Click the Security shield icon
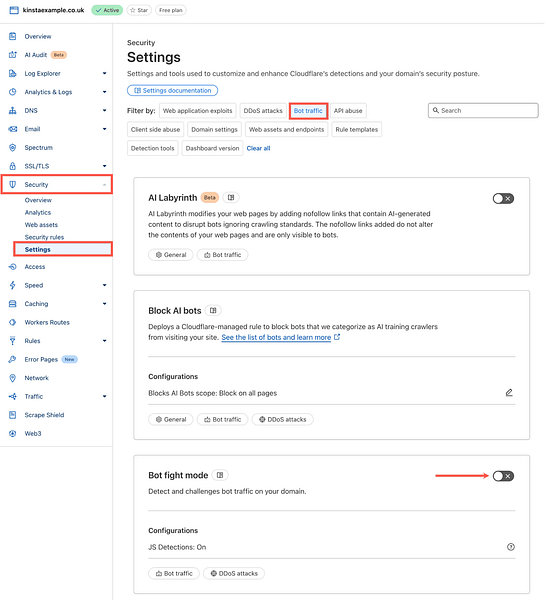This screenshot has height=600, width=546. coord(13,184)
